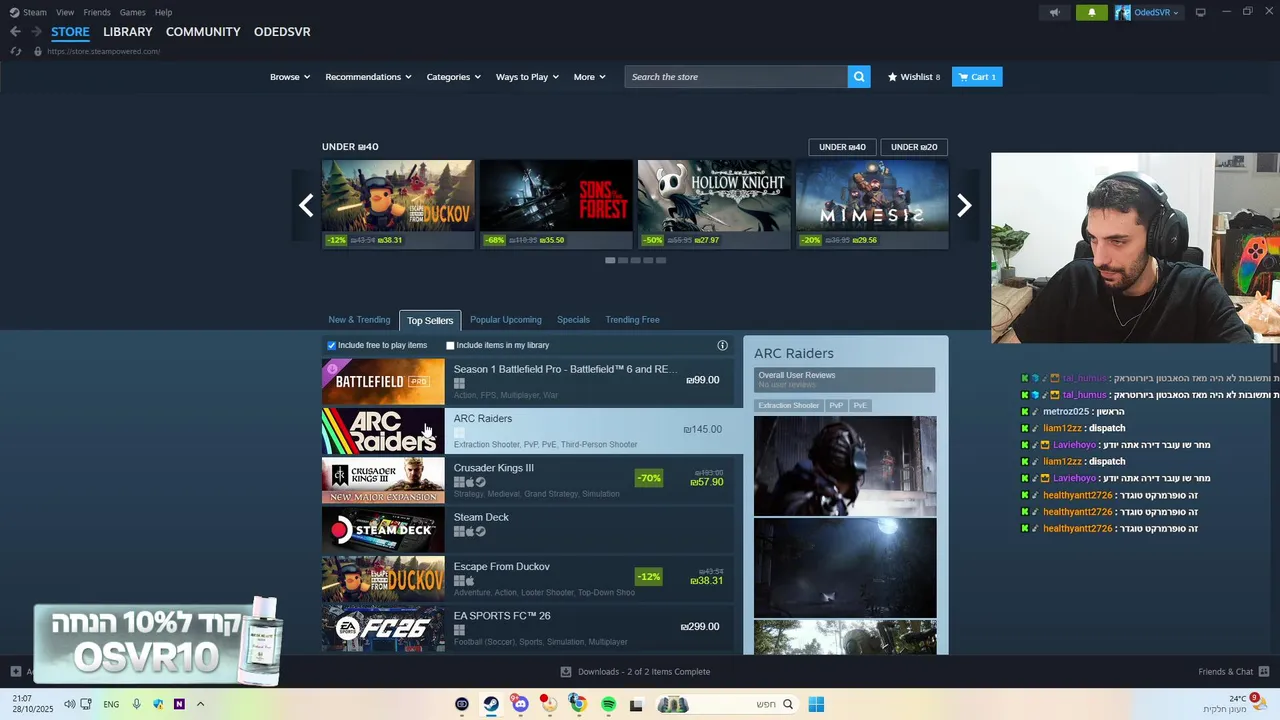Focus the Search the store field
This screenshot has height=720, width=1280.
point(736,77)
